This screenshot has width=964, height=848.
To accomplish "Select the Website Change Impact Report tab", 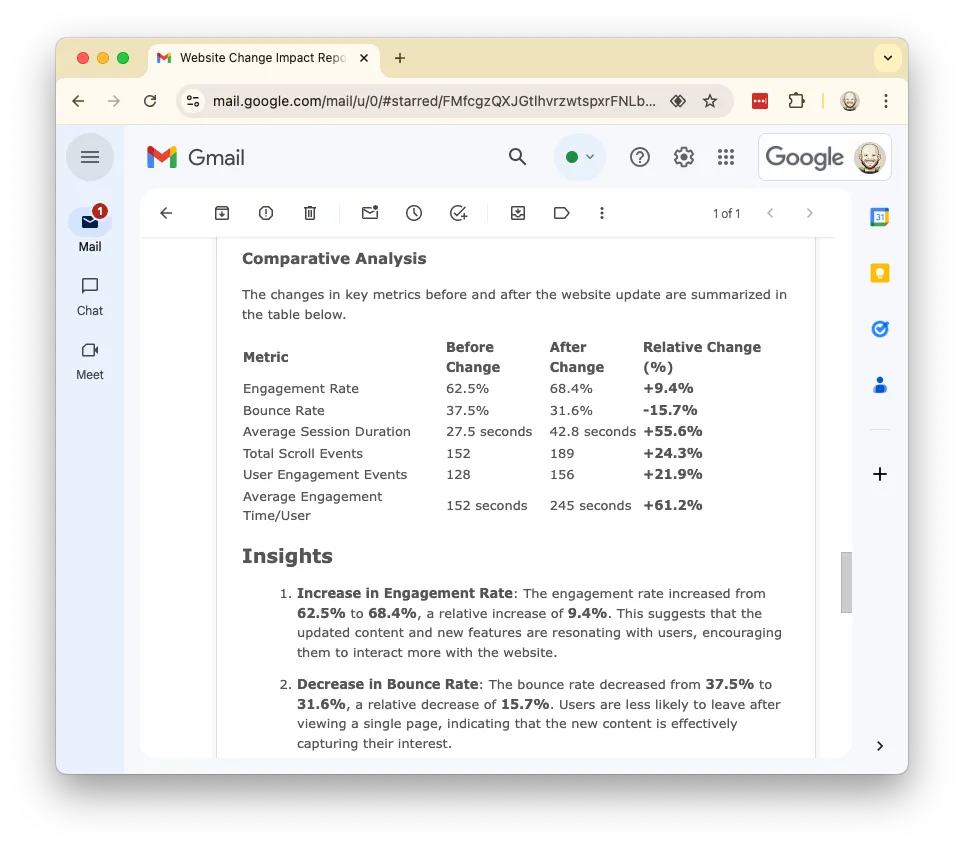I will 263,58.
